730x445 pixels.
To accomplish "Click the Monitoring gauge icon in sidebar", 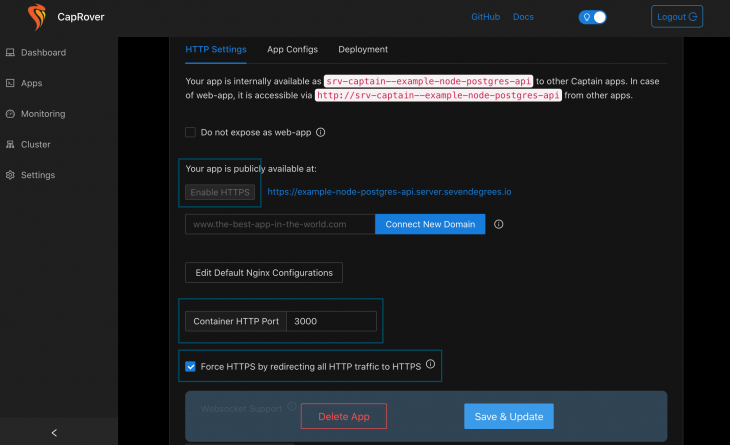I will (10, 114).
